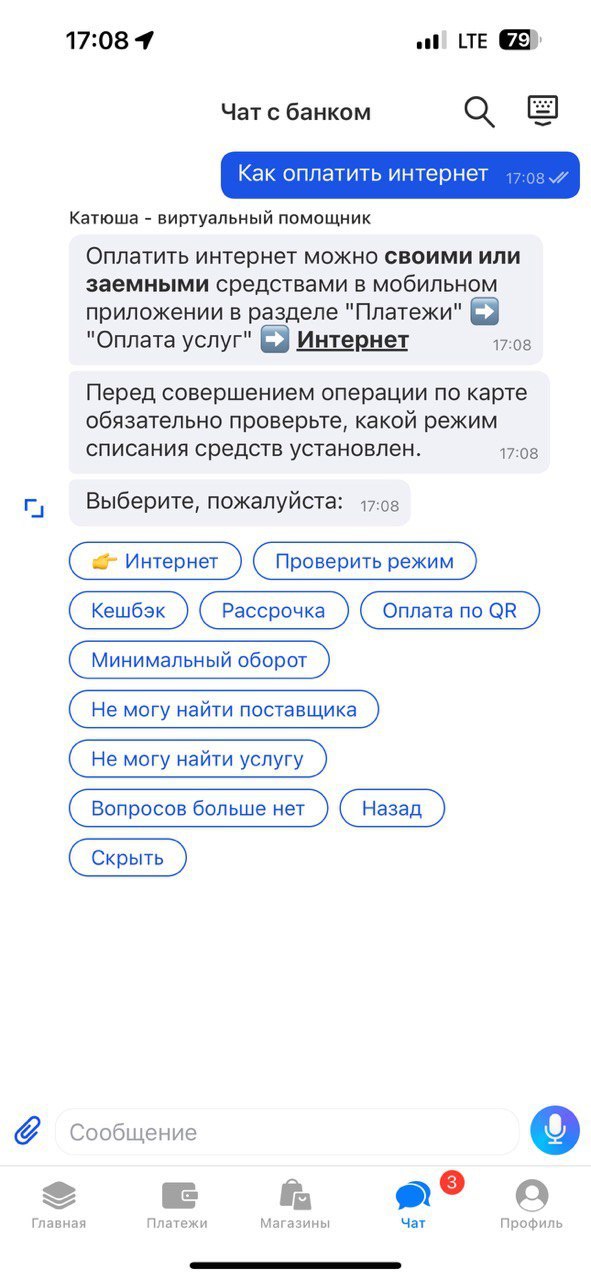Pick the Рассрочка quick reply
Screen dimensions: 591x1280
tap(274, 610)
